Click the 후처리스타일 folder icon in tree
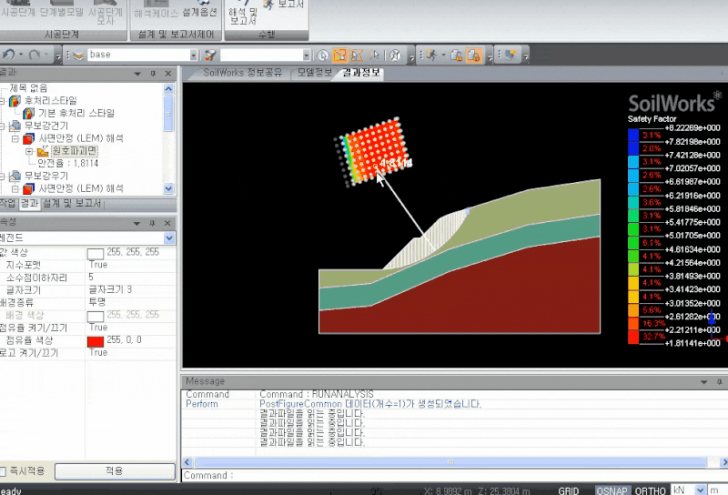This screenshot has width=728, height=495. point(14,101)
